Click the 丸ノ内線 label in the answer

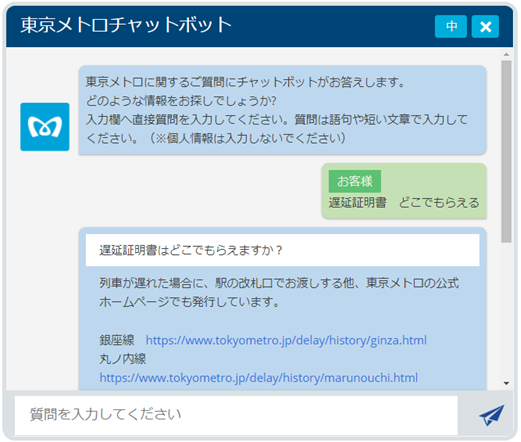pos(123,359)
